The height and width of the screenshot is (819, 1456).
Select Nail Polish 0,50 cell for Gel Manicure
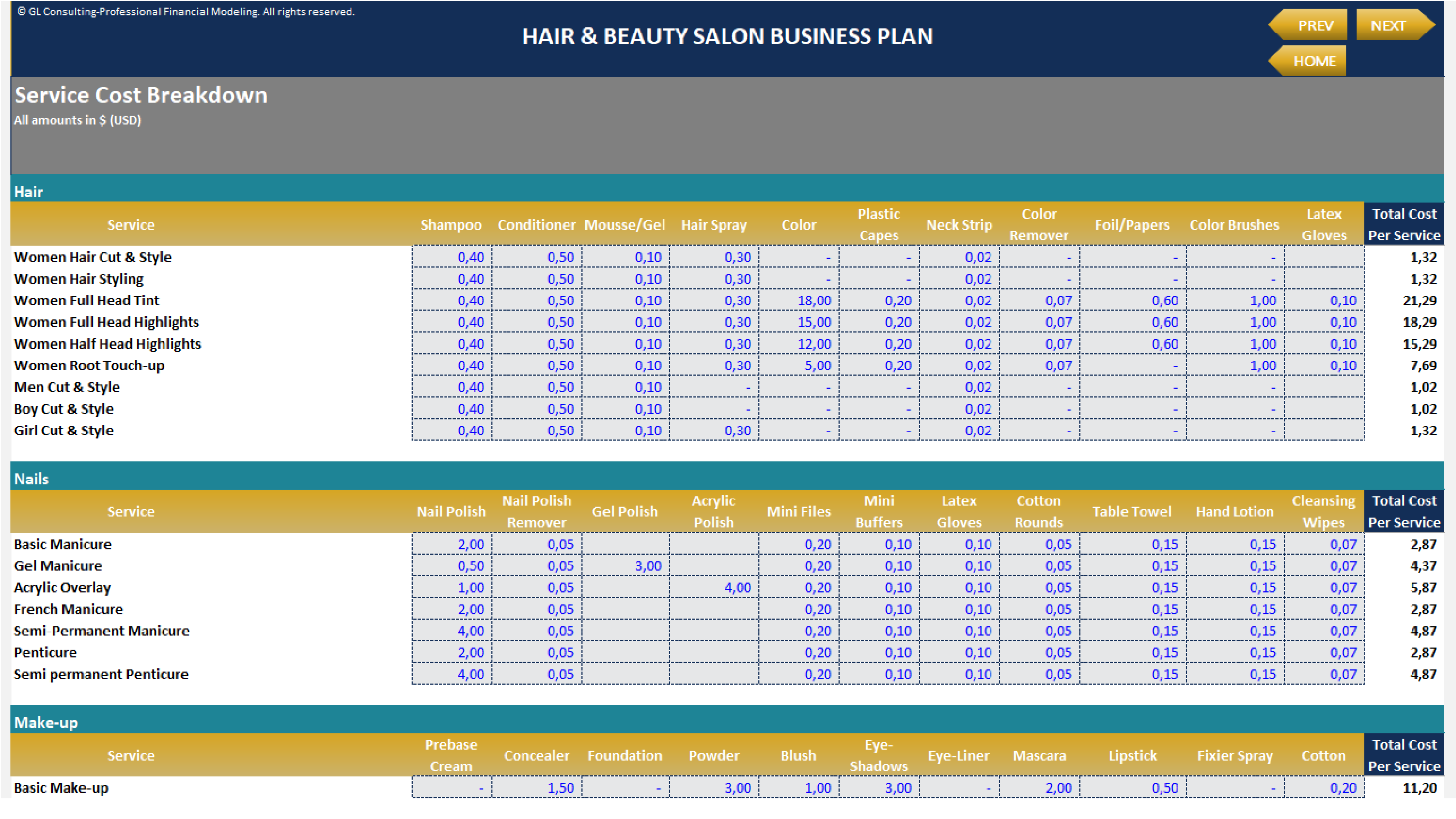[451, 566]
